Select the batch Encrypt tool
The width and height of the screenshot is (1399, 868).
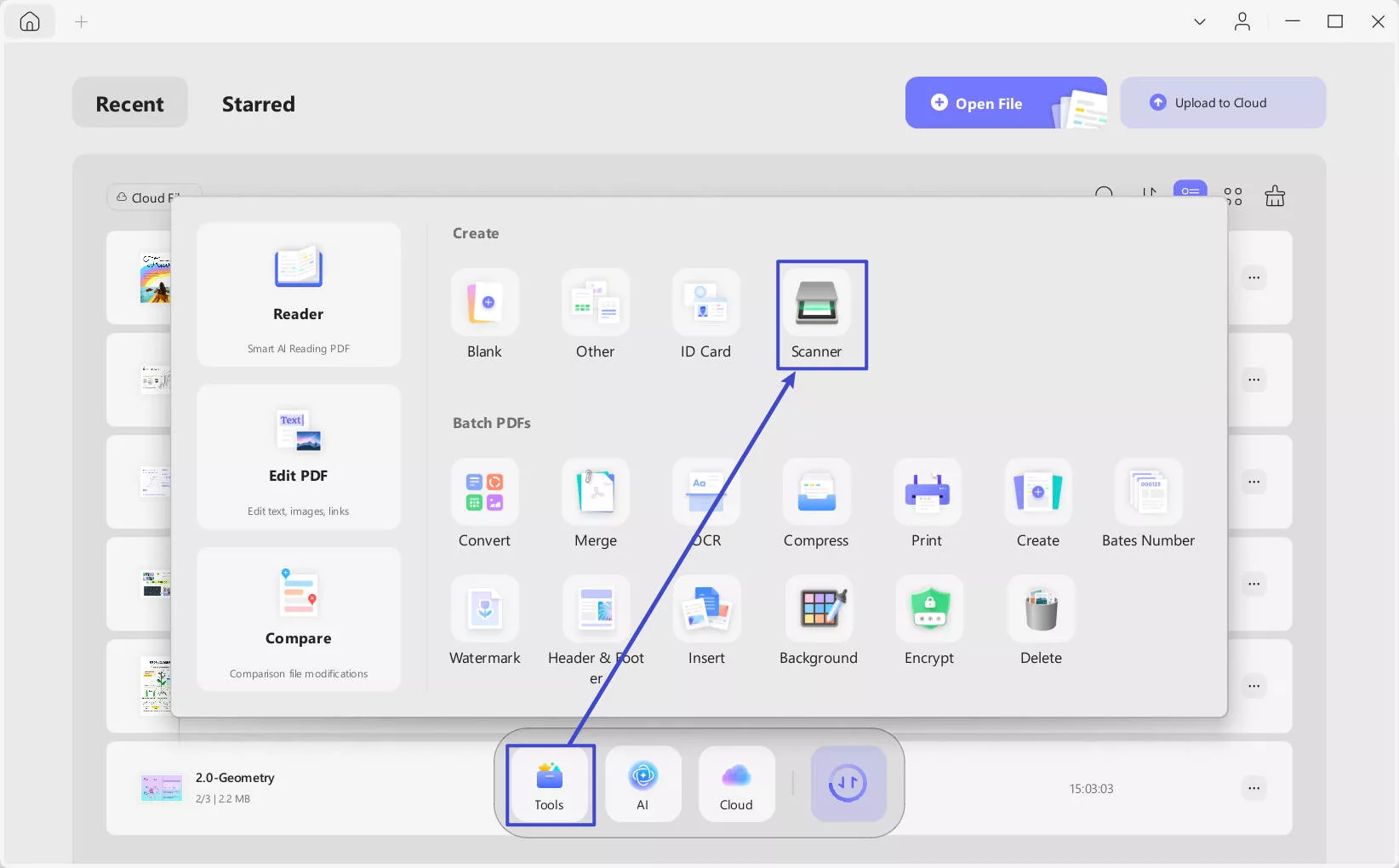coord(929,620)
